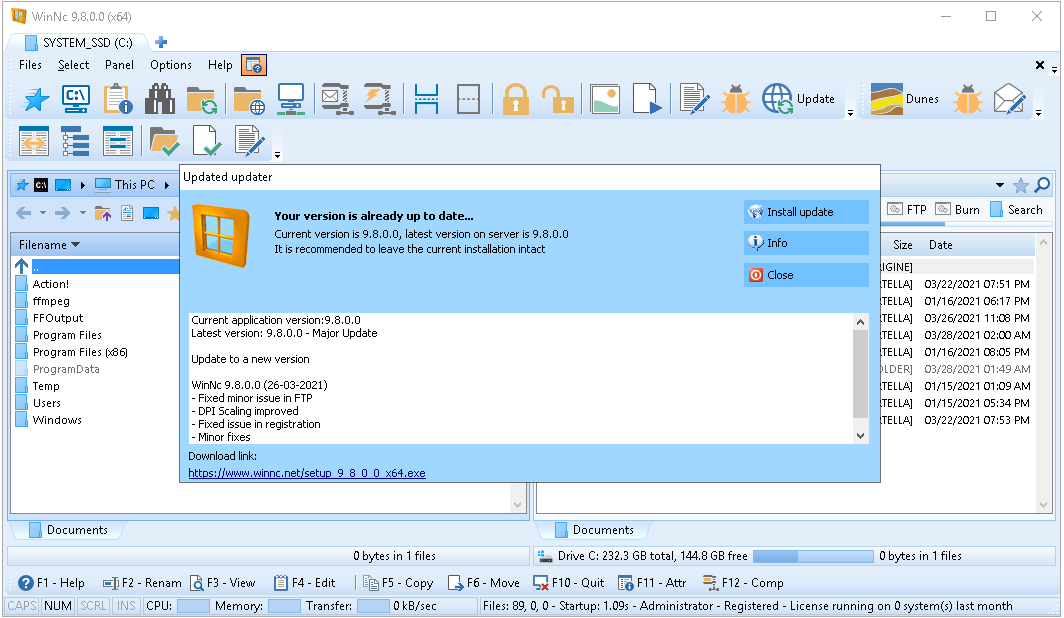Select the Windows folder
1064x618 pixels.
click(x=57, y=420)
